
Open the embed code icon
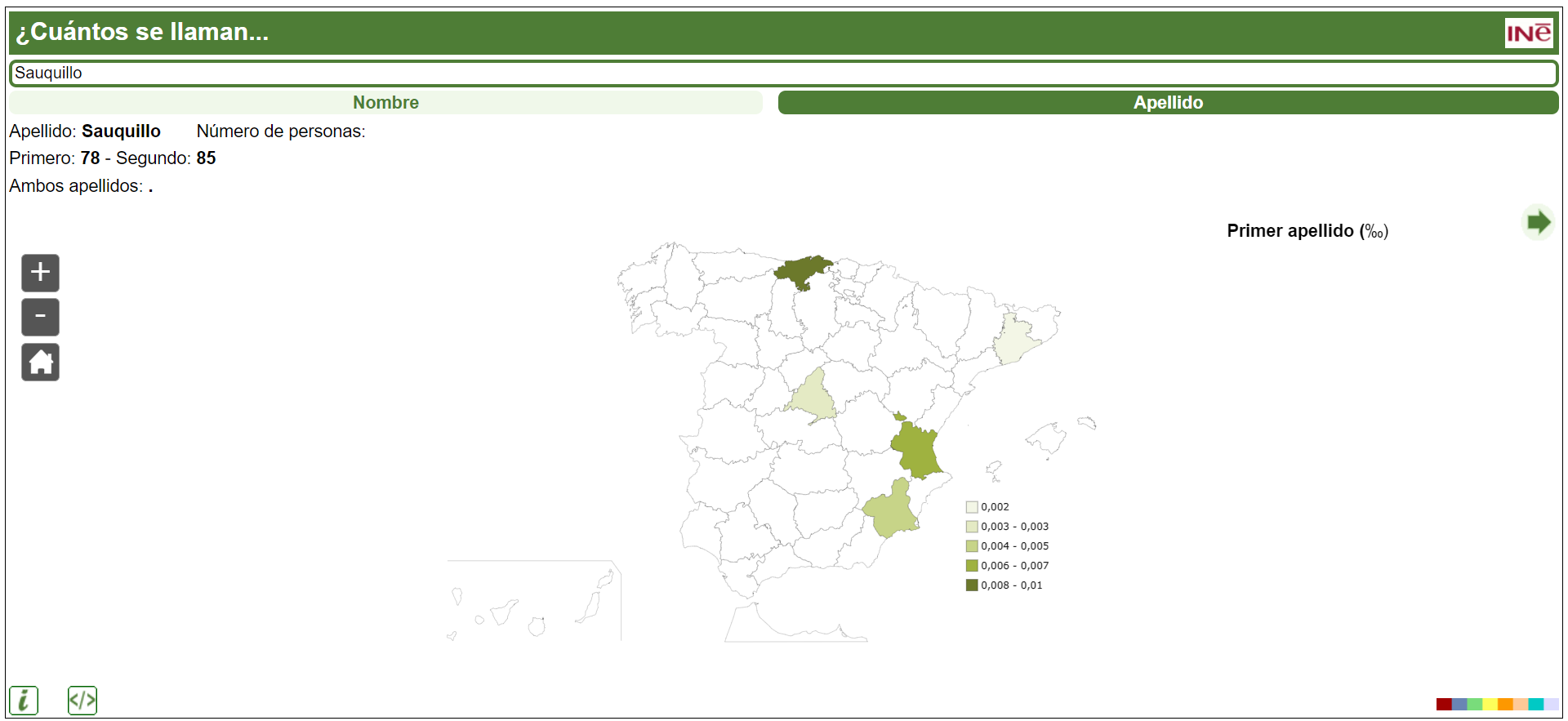tap(82, 701)
